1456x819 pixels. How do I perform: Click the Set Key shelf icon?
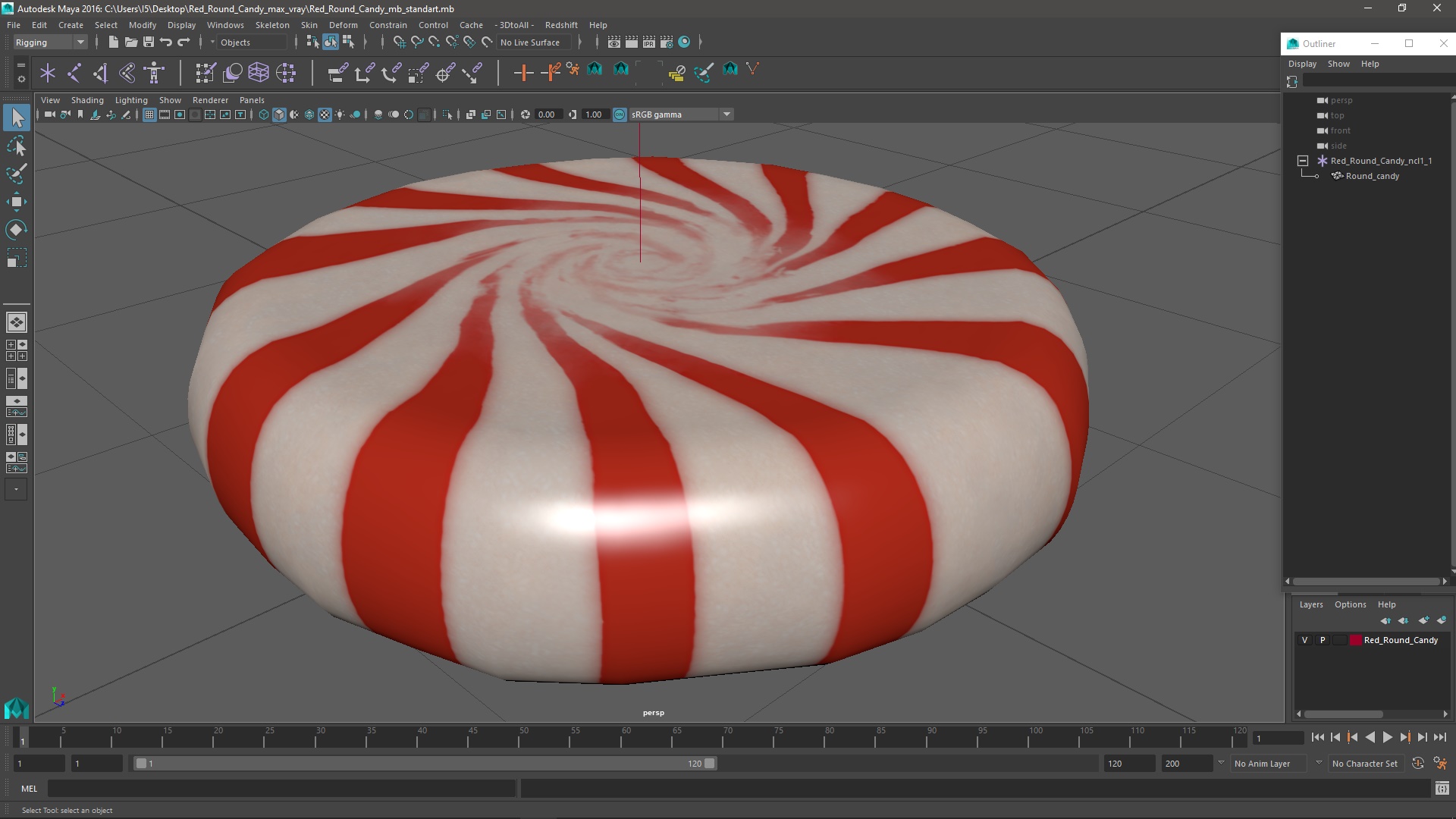click(523, 73)
